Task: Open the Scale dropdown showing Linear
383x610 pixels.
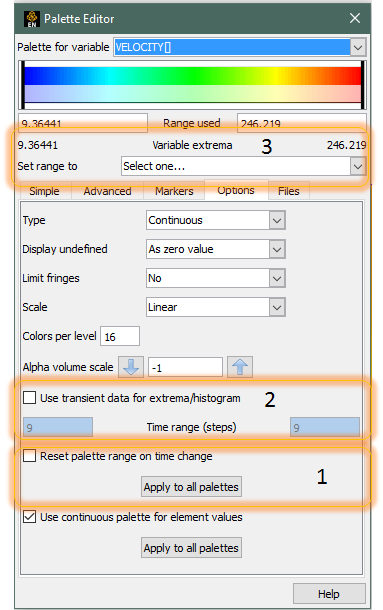Action: pos(277,307)
